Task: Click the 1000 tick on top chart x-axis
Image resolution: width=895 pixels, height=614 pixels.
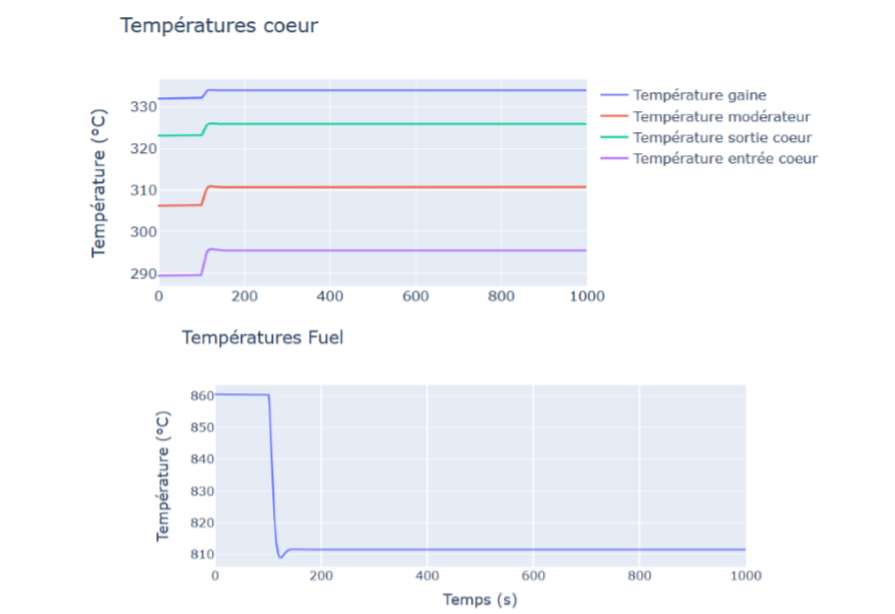Action: tap(586, 297)
